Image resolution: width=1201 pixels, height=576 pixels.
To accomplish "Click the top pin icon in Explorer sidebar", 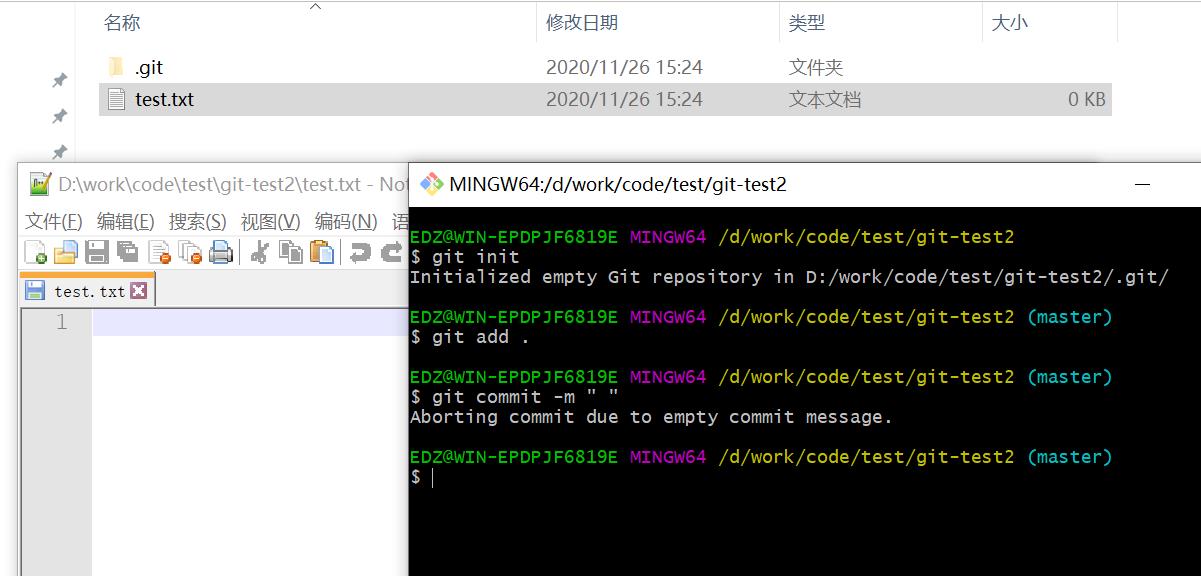I will point(59,79).
